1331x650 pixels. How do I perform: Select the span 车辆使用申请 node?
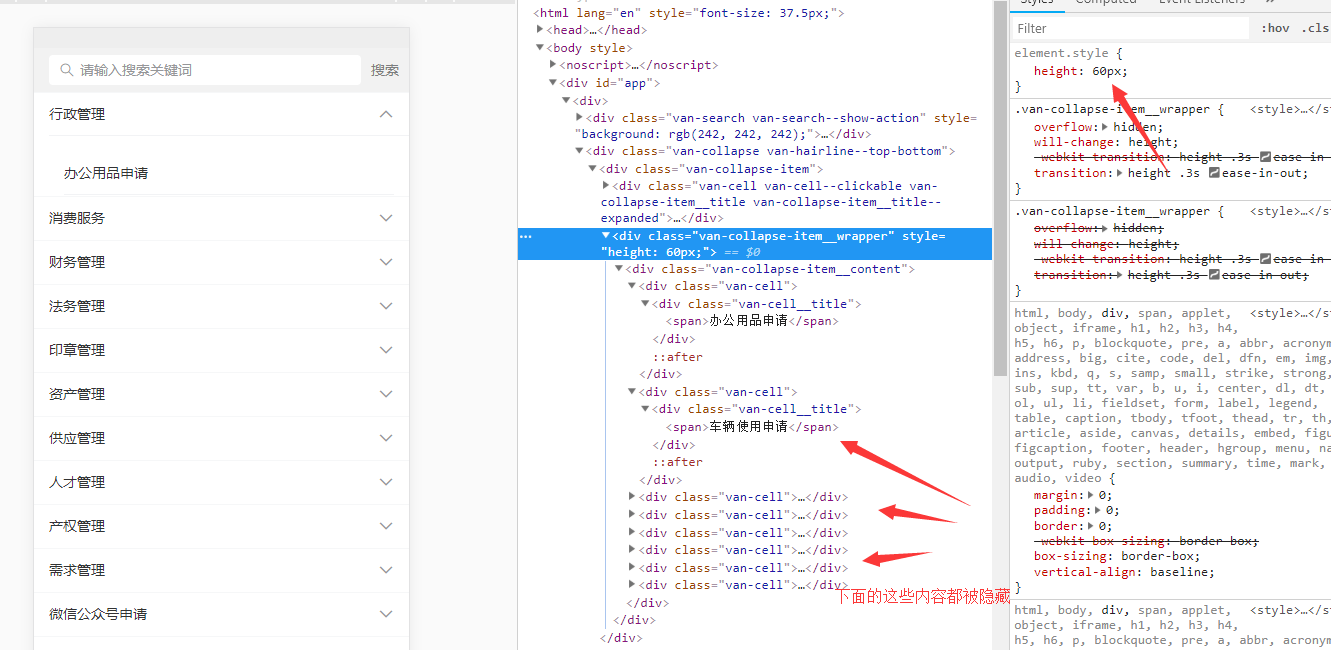(751, 427)
